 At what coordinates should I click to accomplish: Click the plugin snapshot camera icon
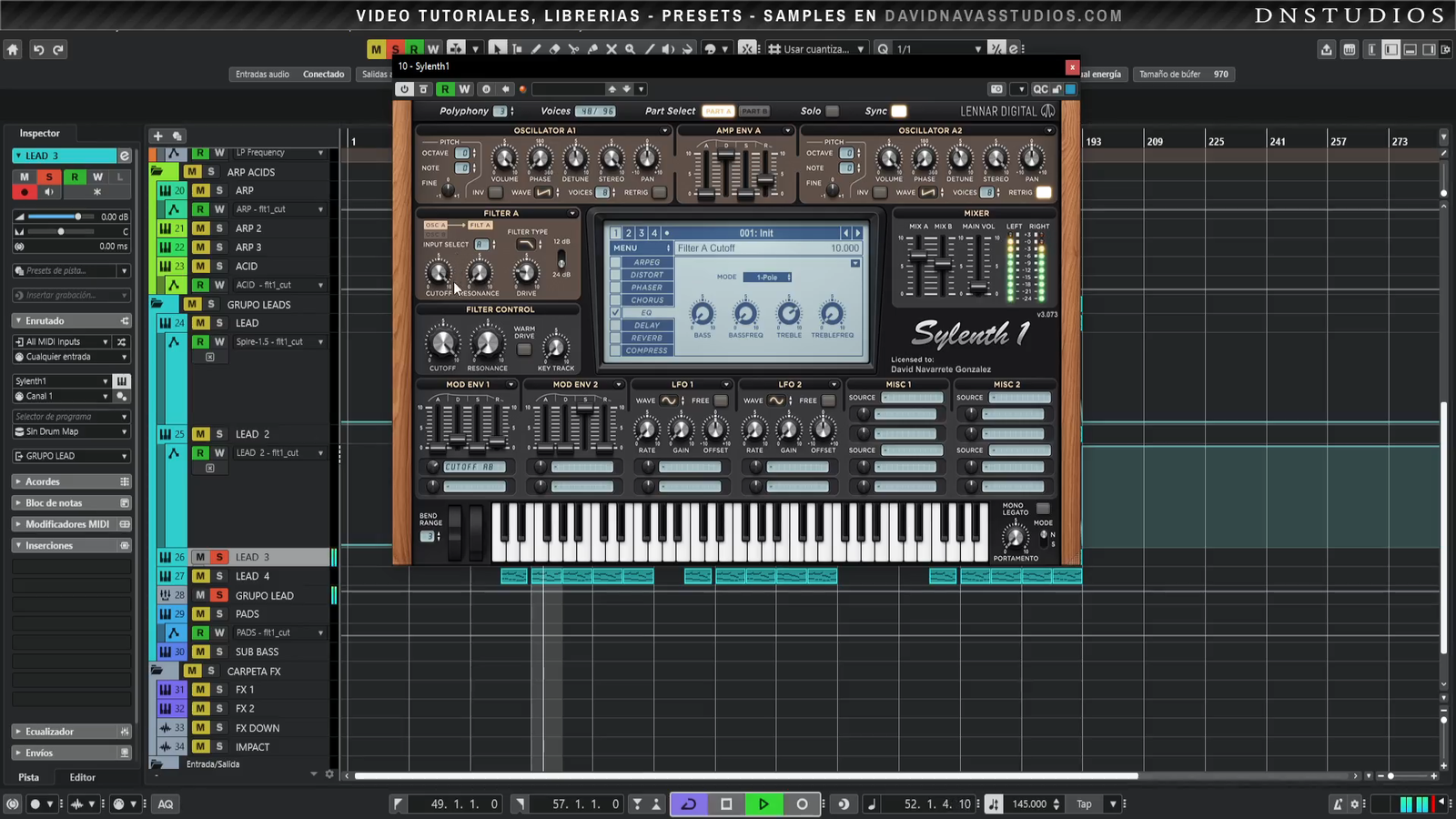996,89
